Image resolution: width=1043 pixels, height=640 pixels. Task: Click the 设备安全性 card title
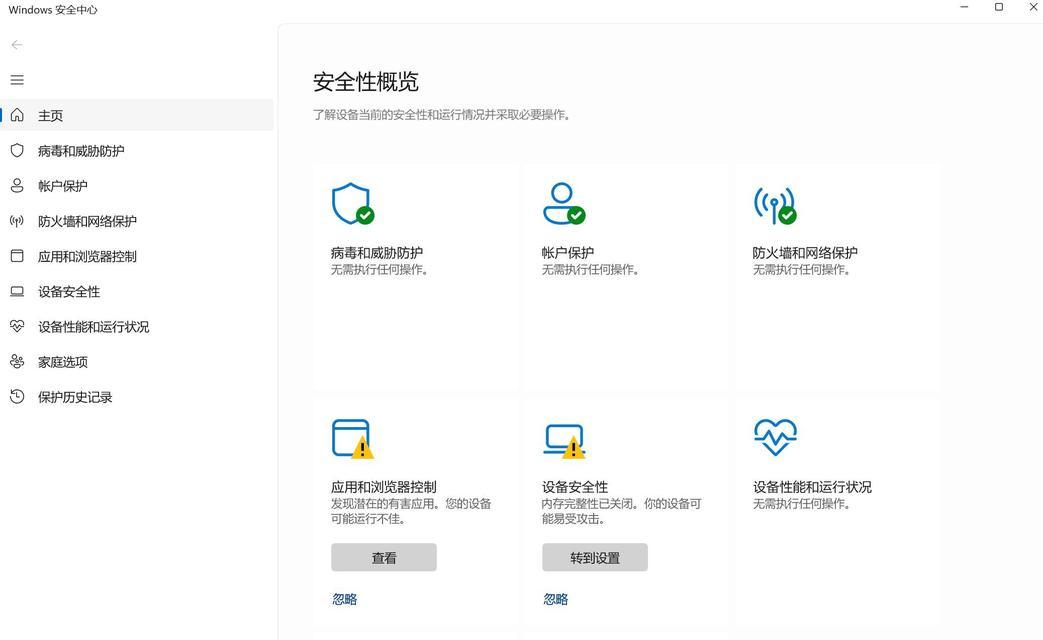(575, 487)
